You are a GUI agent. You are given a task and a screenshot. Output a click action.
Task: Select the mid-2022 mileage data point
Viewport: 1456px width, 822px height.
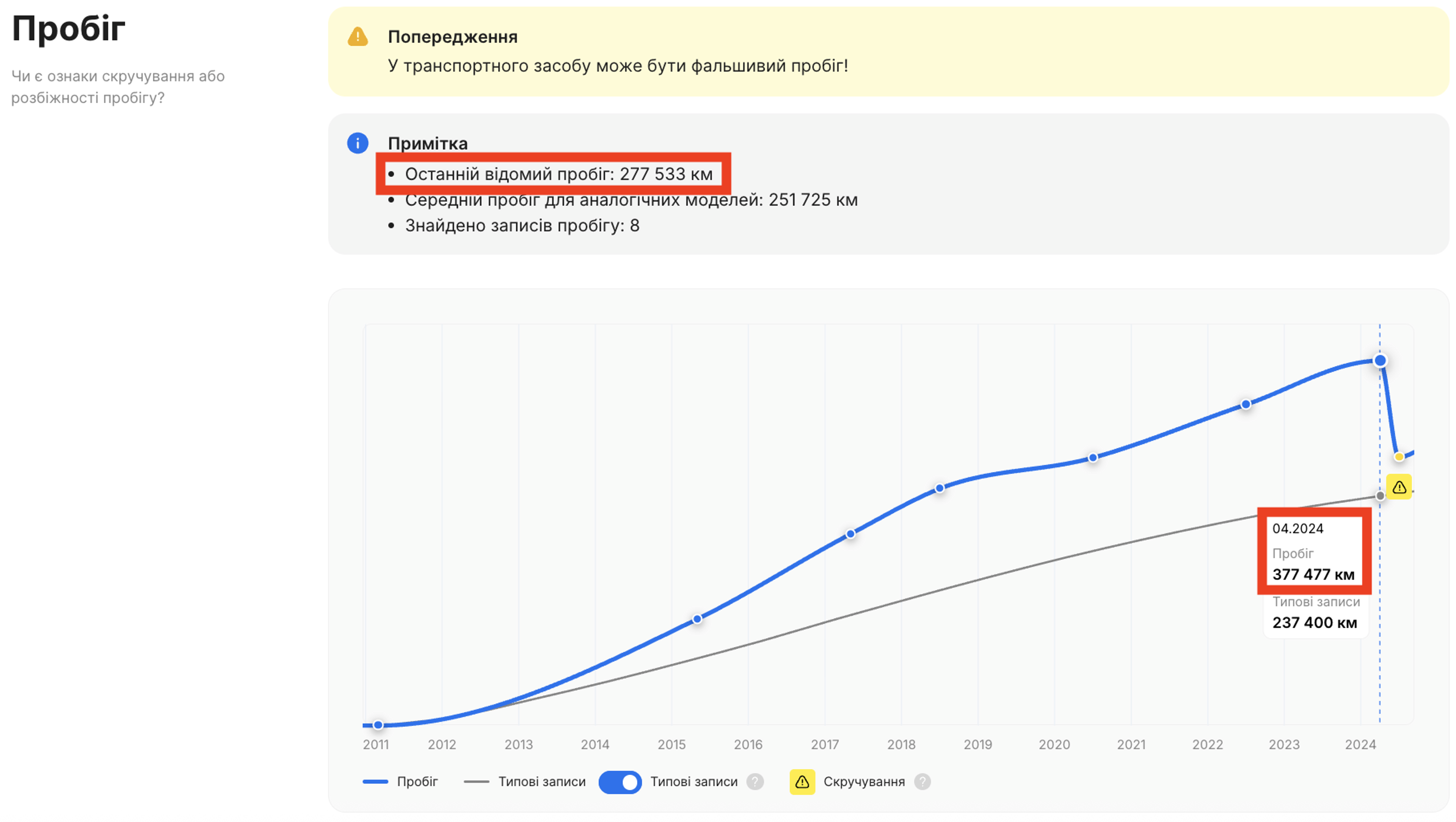point(1246,404)
